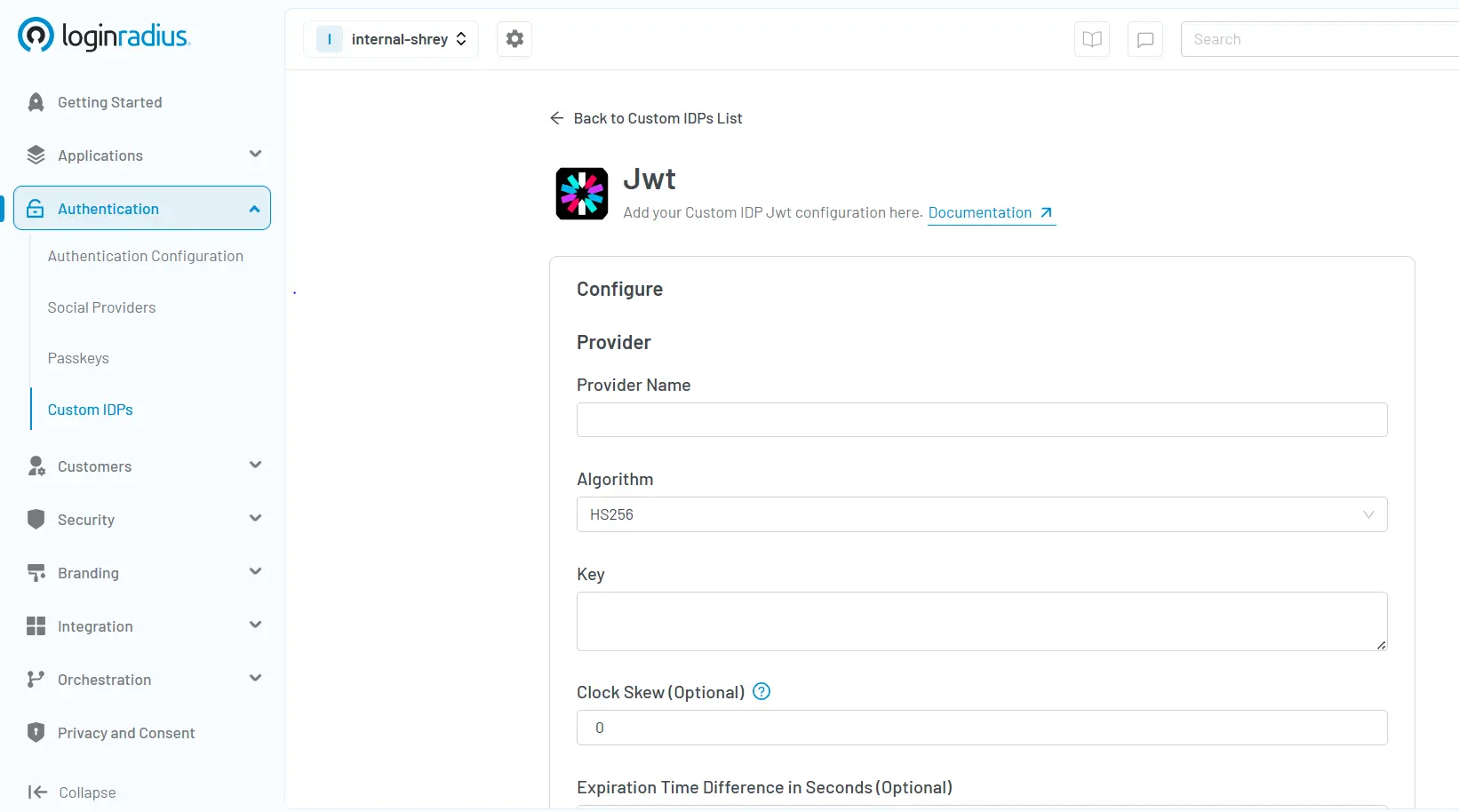
Task: Select the layers icon beside Applications
Action: (x=36, y=155)
